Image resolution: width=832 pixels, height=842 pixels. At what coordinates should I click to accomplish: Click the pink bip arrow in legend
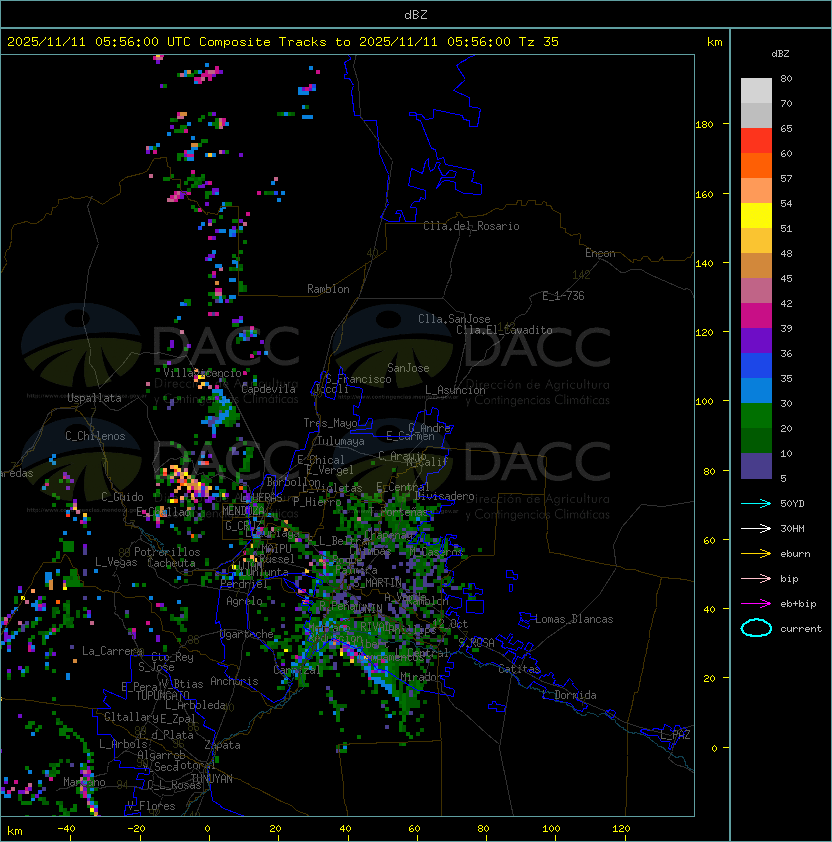pyautogui.click(x=756, y=578)
